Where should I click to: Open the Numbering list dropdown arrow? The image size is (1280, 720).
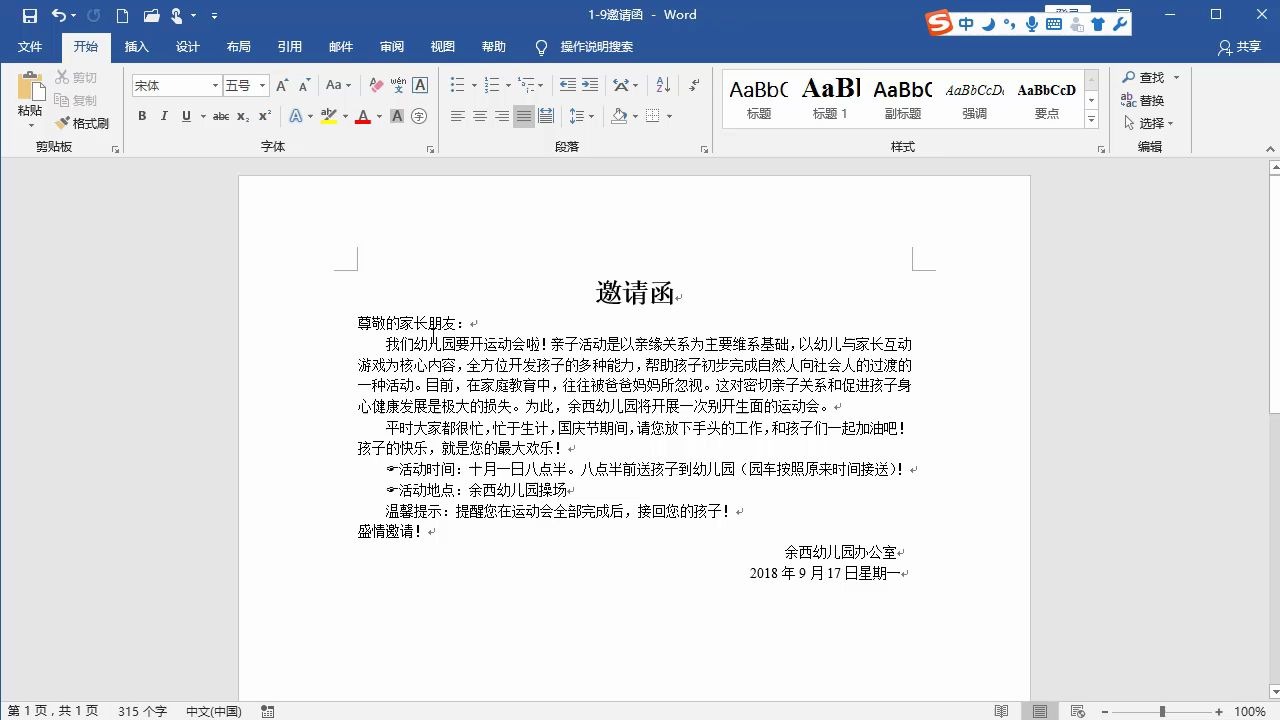(x=508, y=86)
